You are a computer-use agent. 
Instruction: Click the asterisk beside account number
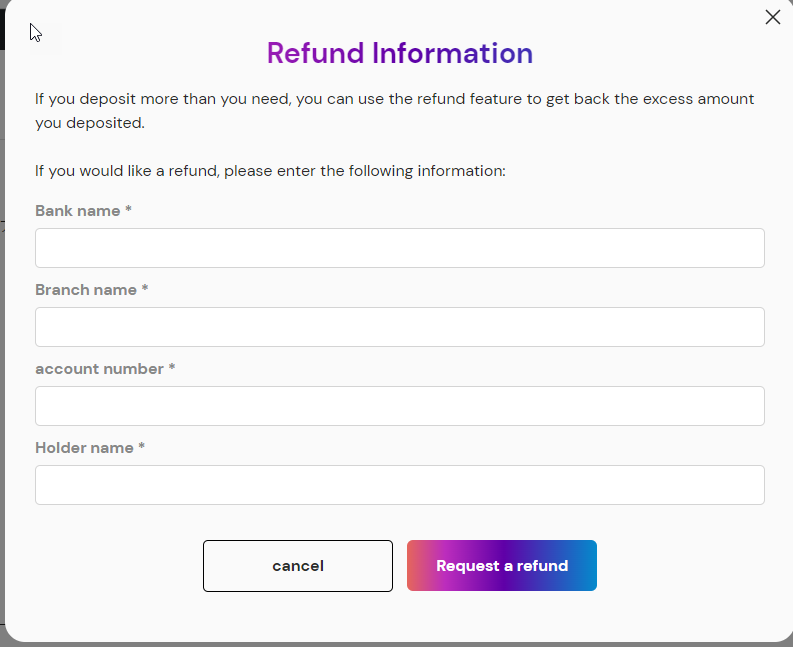(x=172, y=368)
